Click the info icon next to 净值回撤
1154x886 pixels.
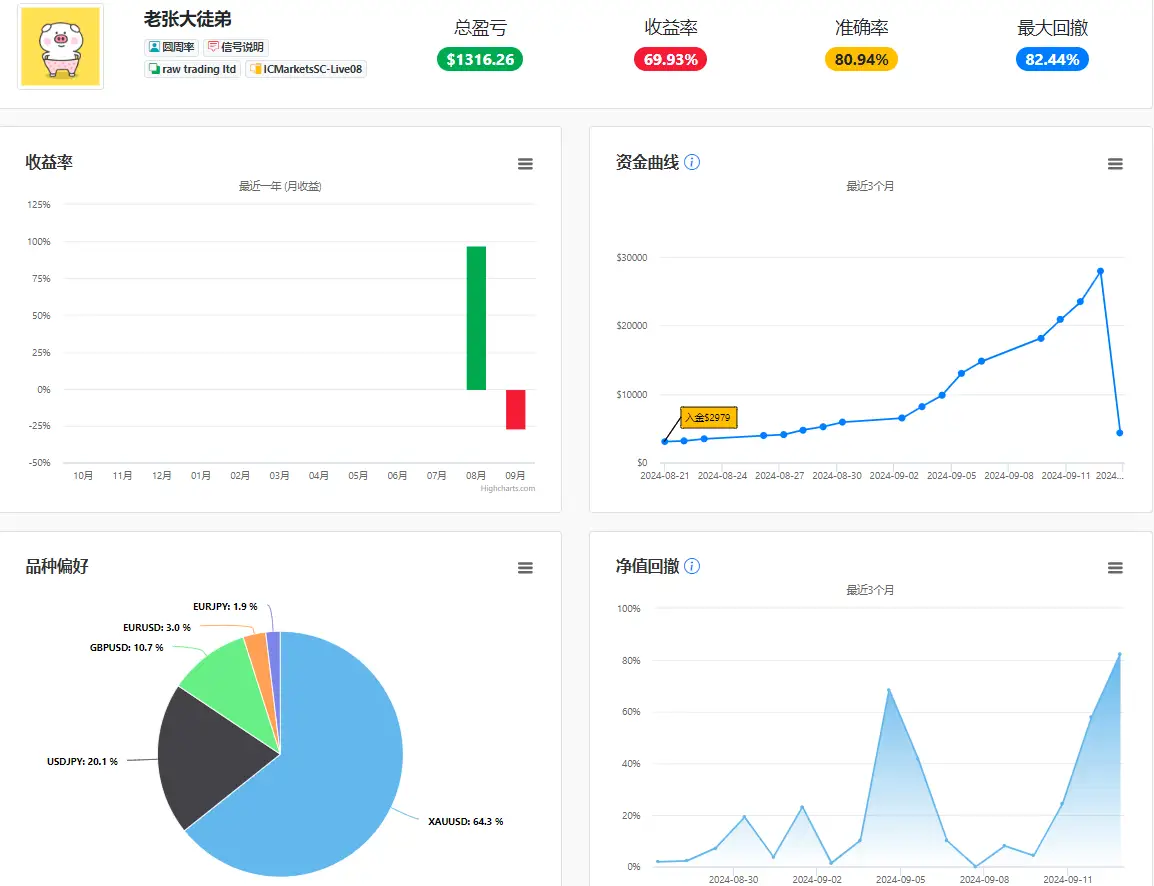click(x=692, y=566)
